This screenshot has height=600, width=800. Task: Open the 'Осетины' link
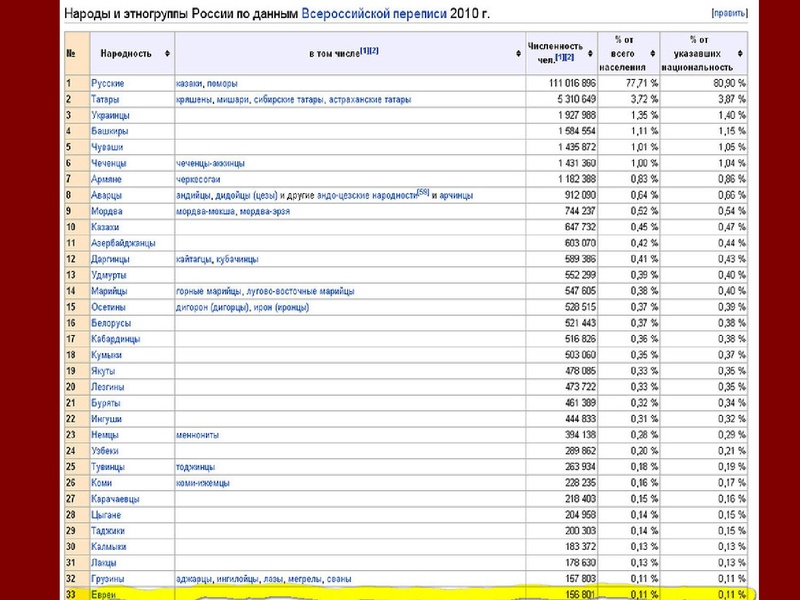click(x=108, y=307)
